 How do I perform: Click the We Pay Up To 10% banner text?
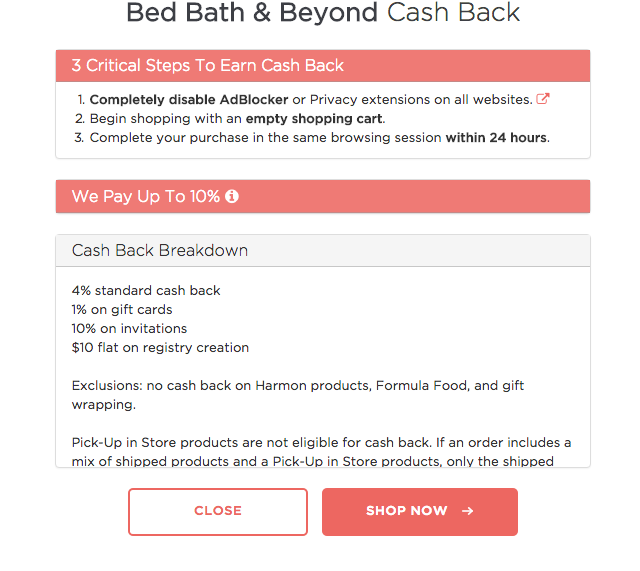click(x=146, y=196)
